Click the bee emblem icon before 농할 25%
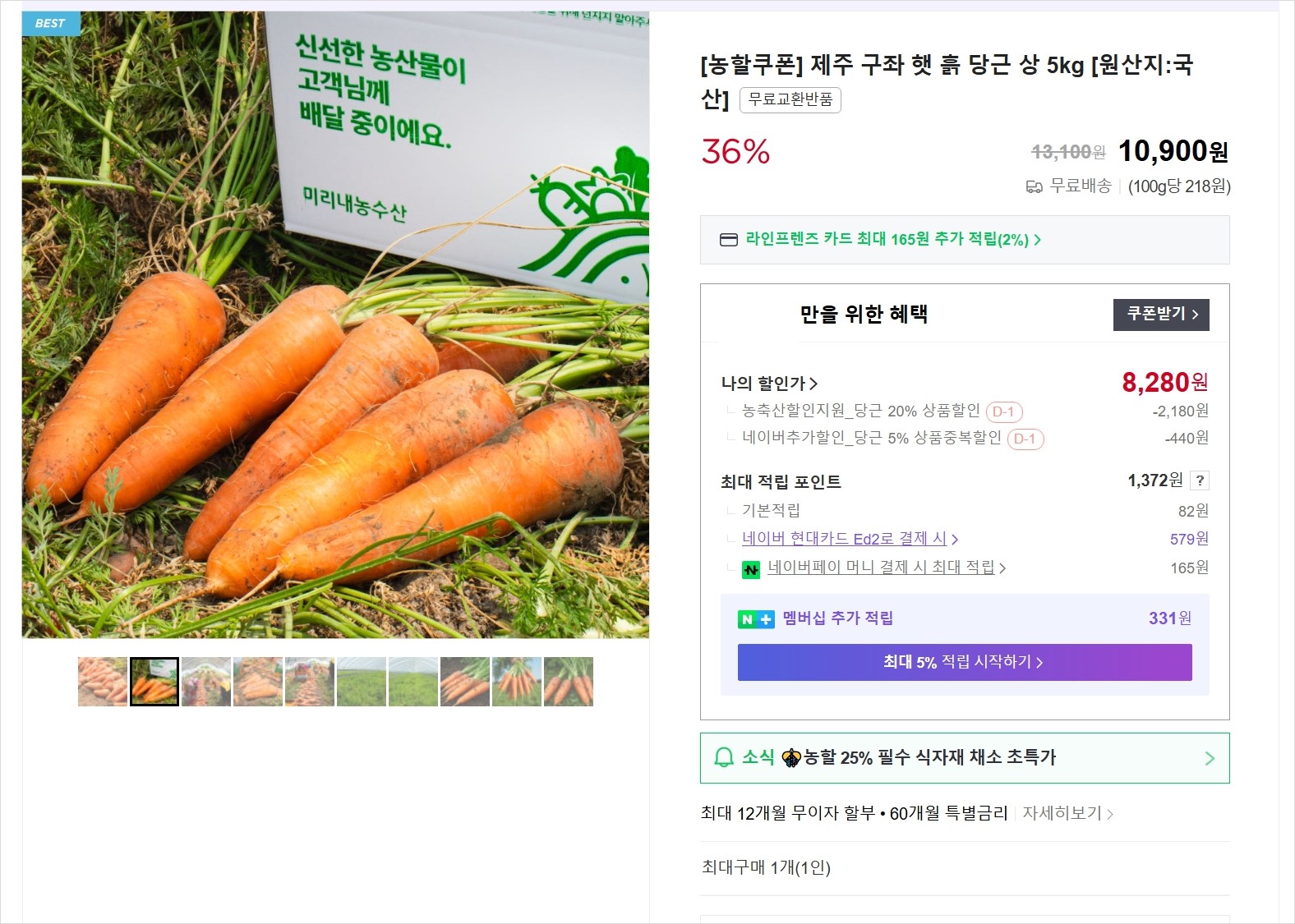Viewport: 1295px width, 924px height. (790, 757)
